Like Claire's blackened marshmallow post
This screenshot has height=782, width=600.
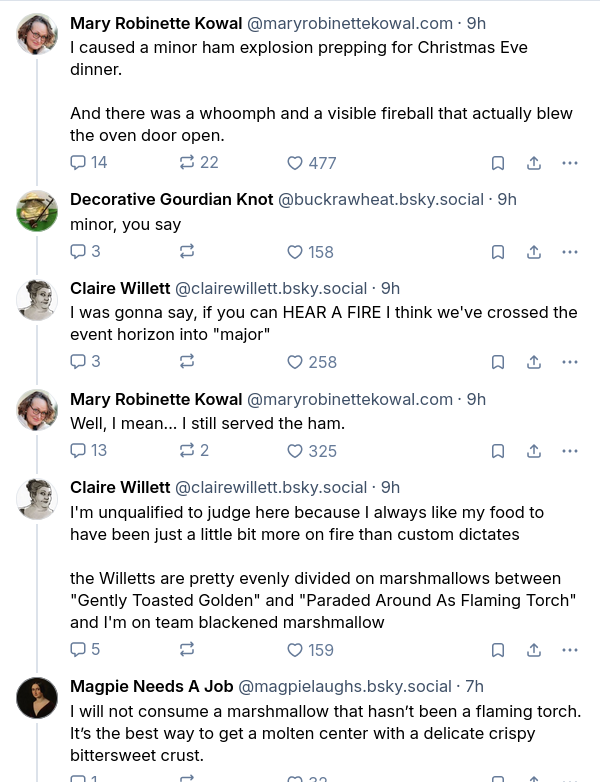(x=295, y=650)
